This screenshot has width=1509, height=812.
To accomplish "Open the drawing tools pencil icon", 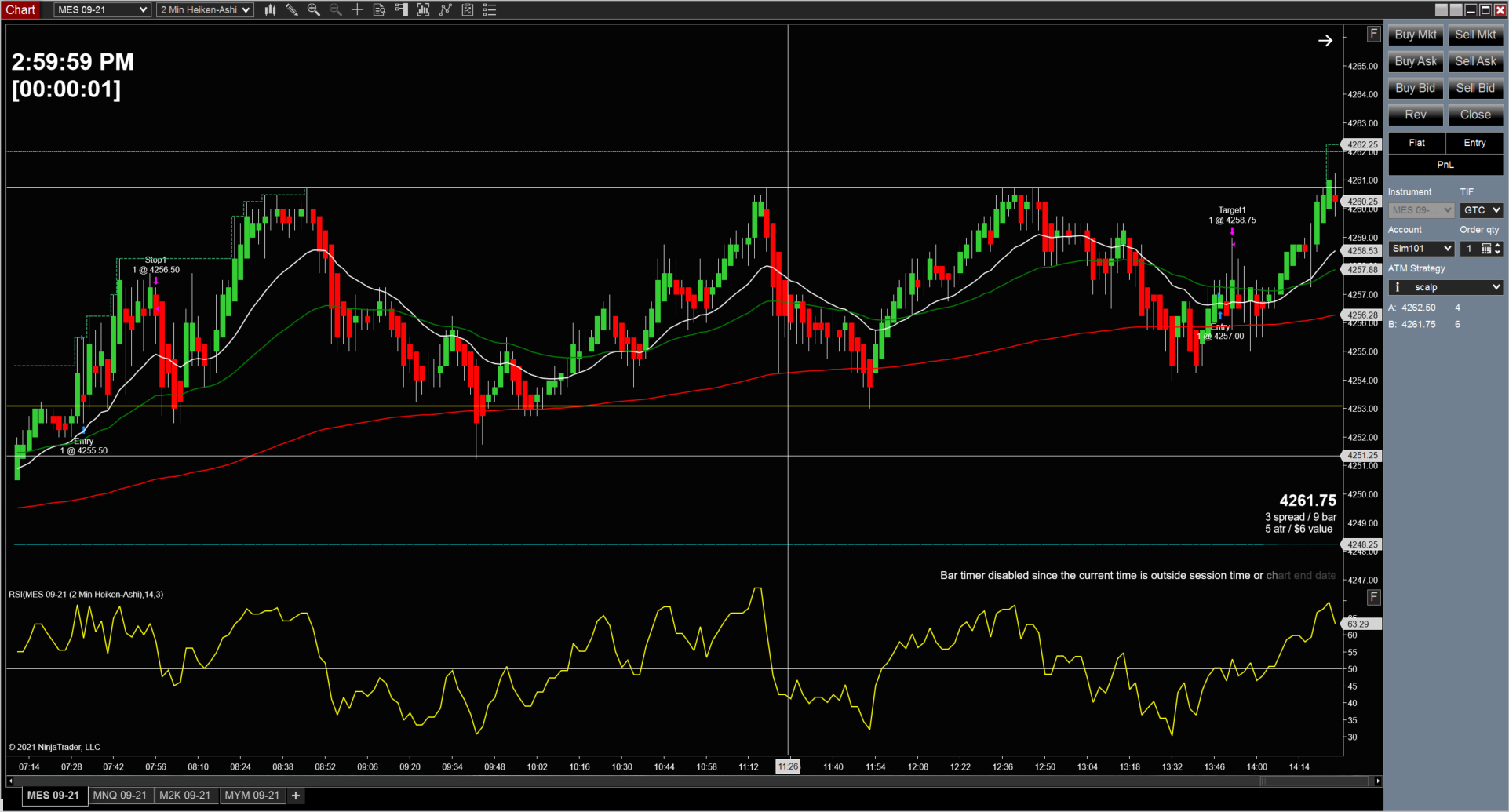I will (292, 10).
